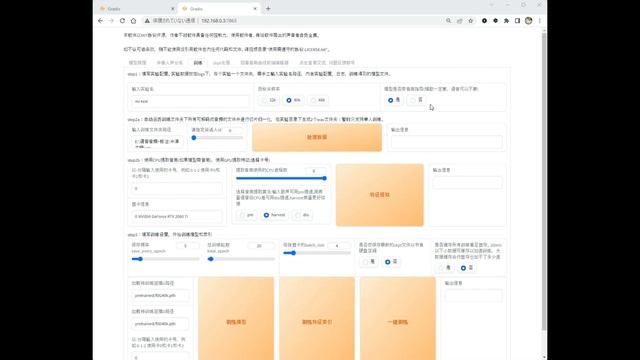Click the 训练特征索引 button
640x360 pixels.
(x=317, y=318)
